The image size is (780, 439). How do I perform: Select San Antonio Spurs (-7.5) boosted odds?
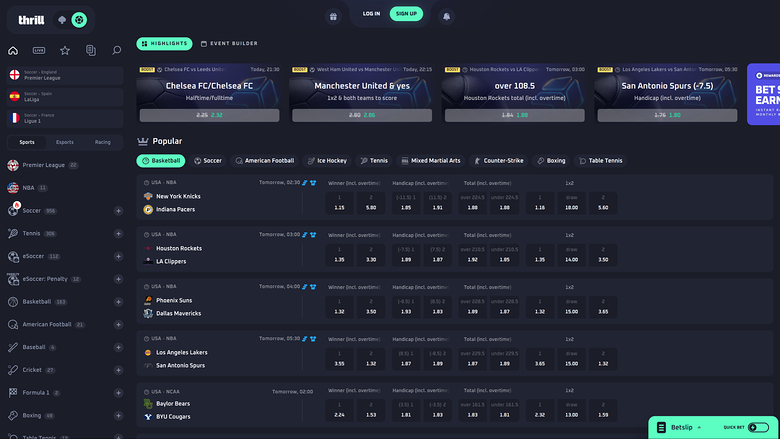click(668, 115)
